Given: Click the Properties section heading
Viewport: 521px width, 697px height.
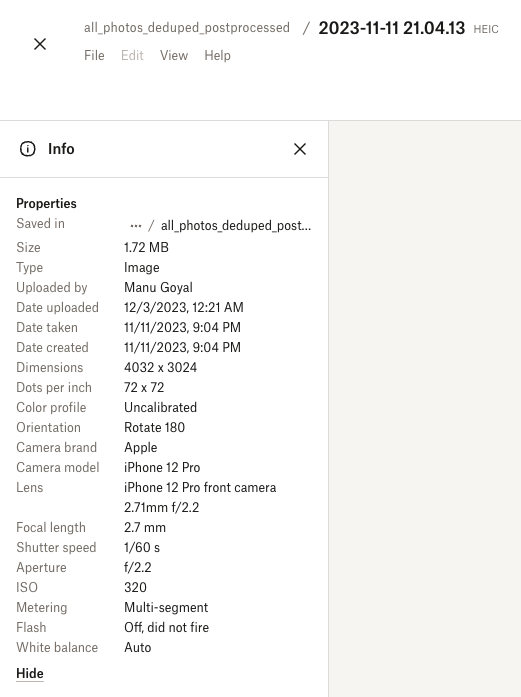Looking at the screenshot, I should pyautogui.click(x=46, y=203).
